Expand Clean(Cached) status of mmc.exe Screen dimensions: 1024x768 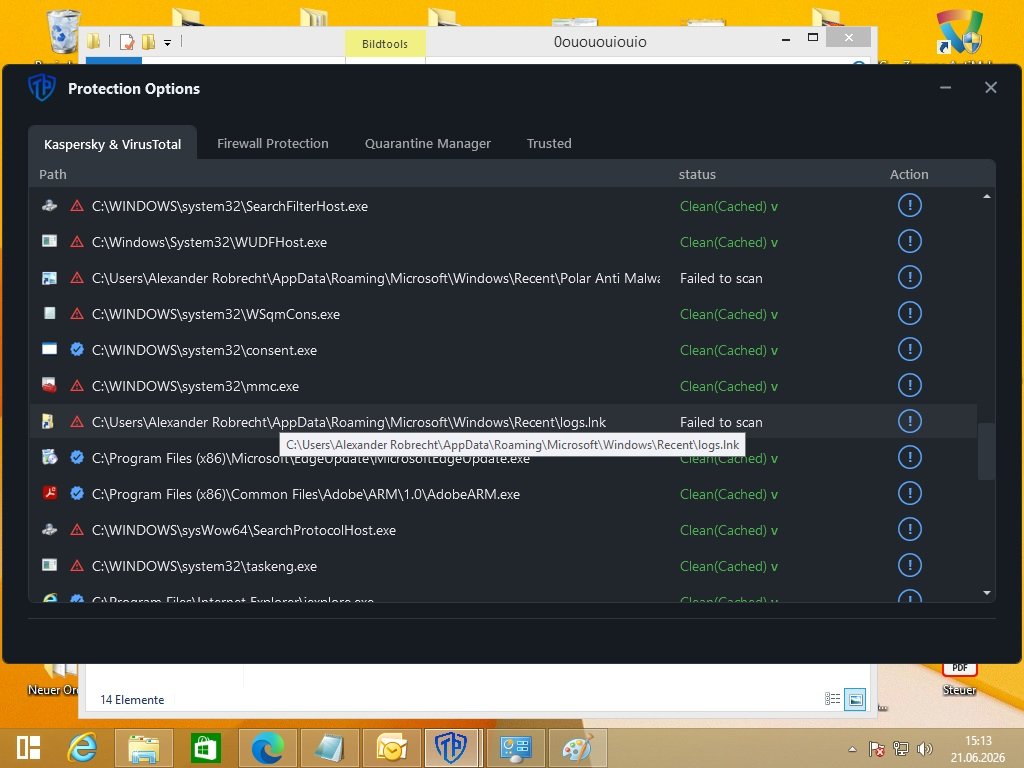[728, 385]
